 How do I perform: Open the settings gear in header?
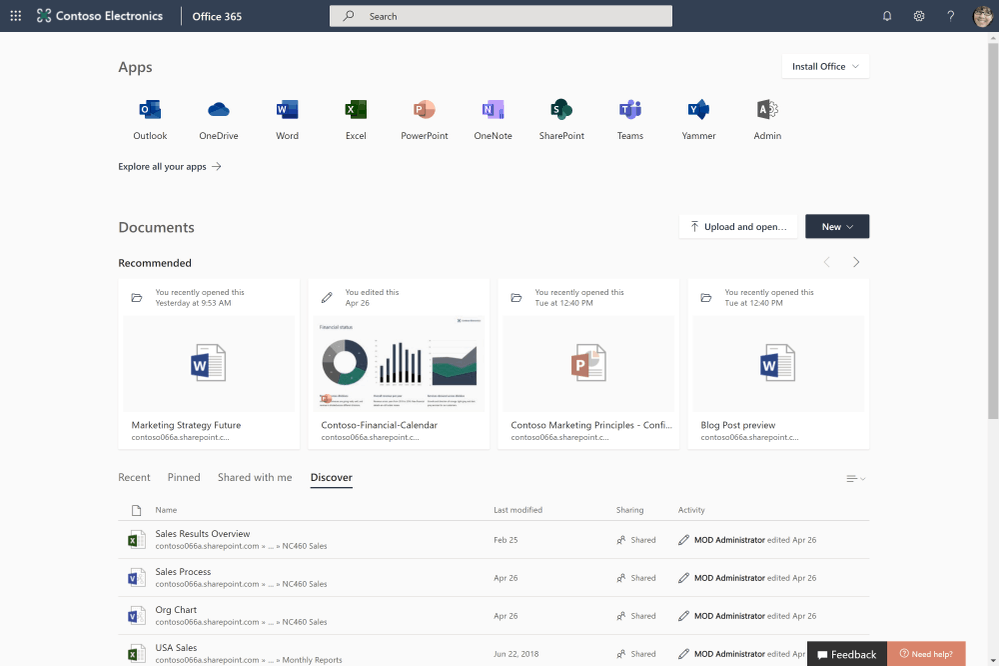[x=919, y=16]
